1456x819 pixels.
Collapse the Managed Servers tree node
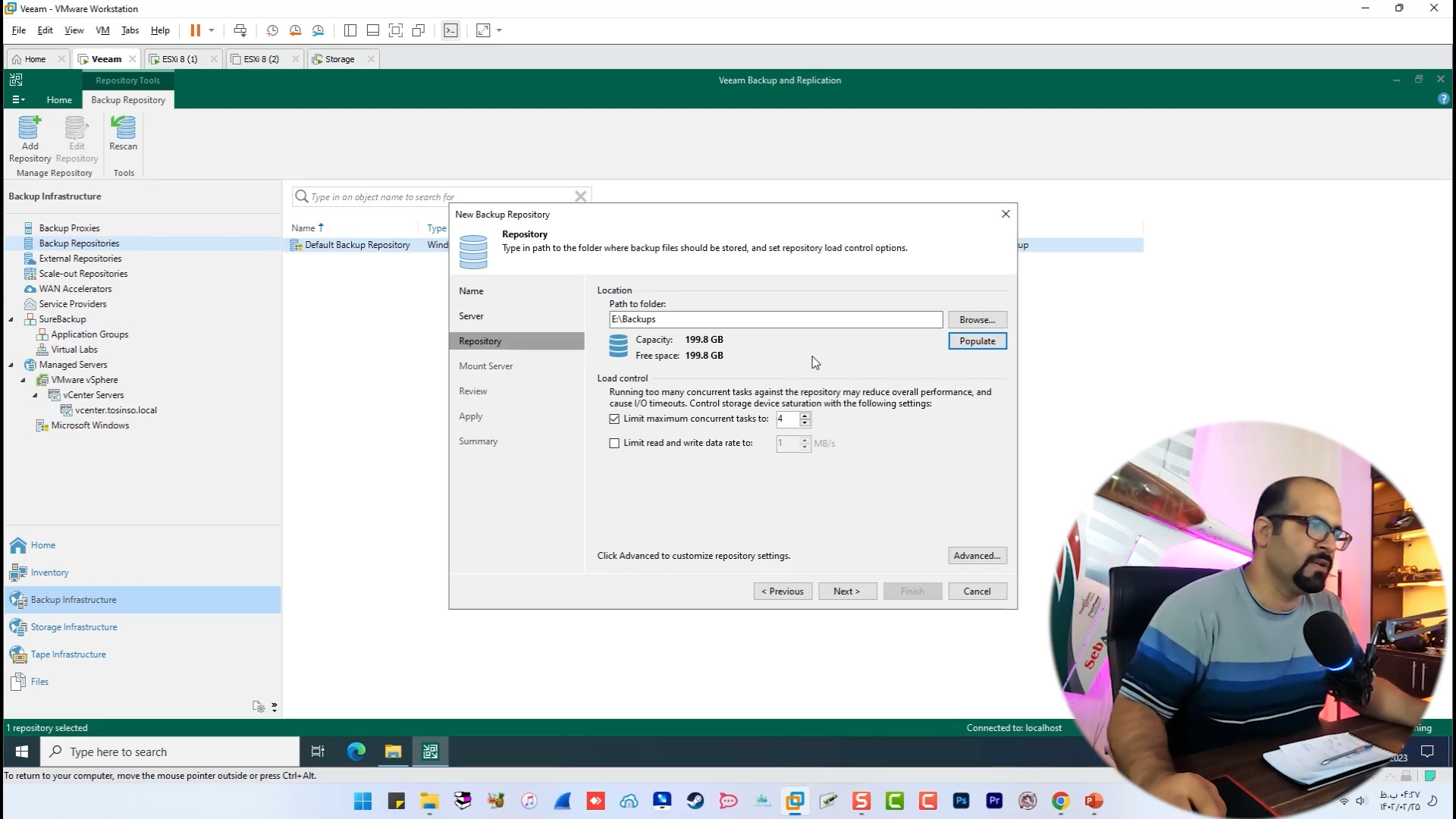(x=11, y=365)
